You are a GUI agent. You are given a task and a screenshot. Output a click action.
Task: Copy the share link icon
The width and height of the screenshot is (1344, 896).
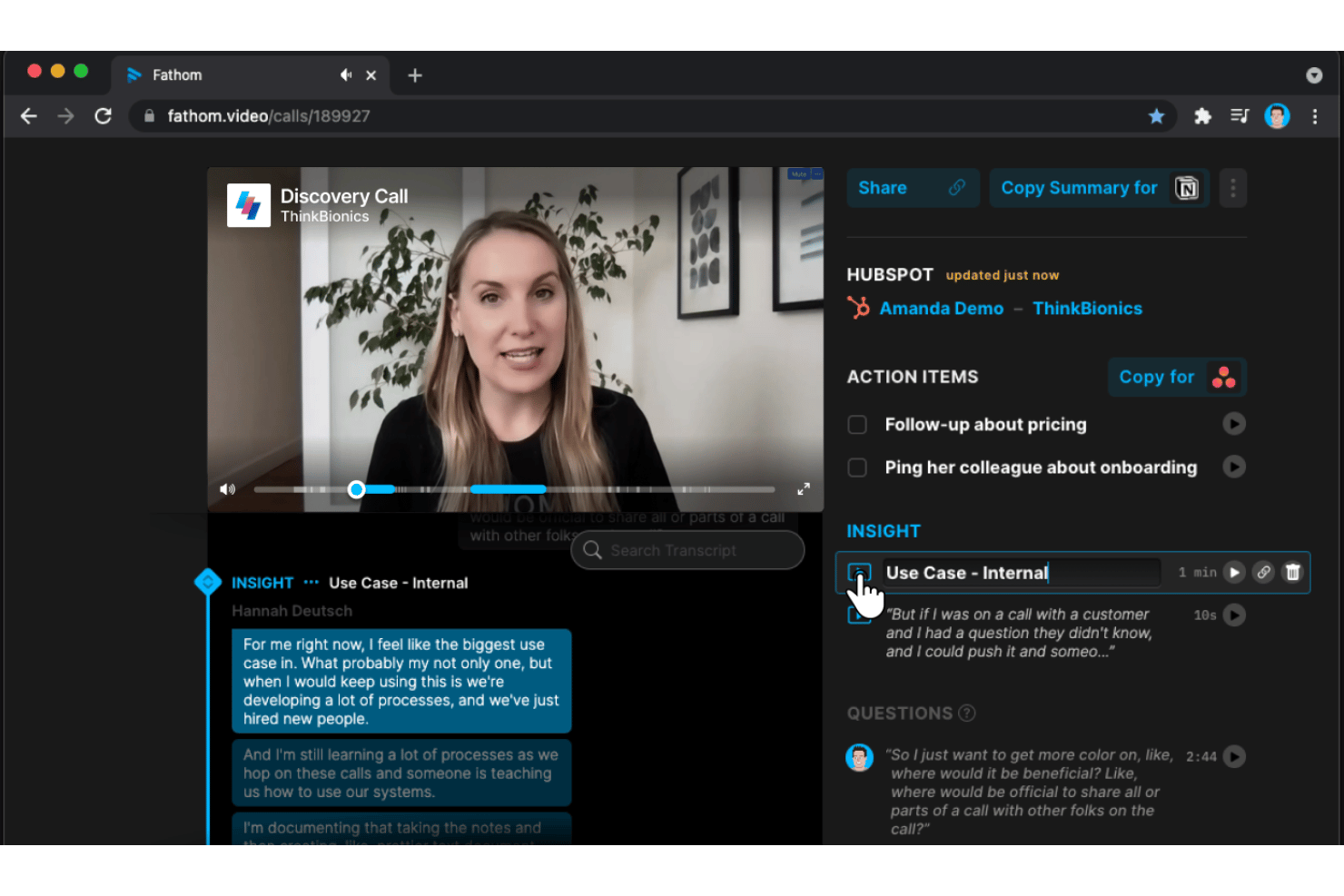957,188
